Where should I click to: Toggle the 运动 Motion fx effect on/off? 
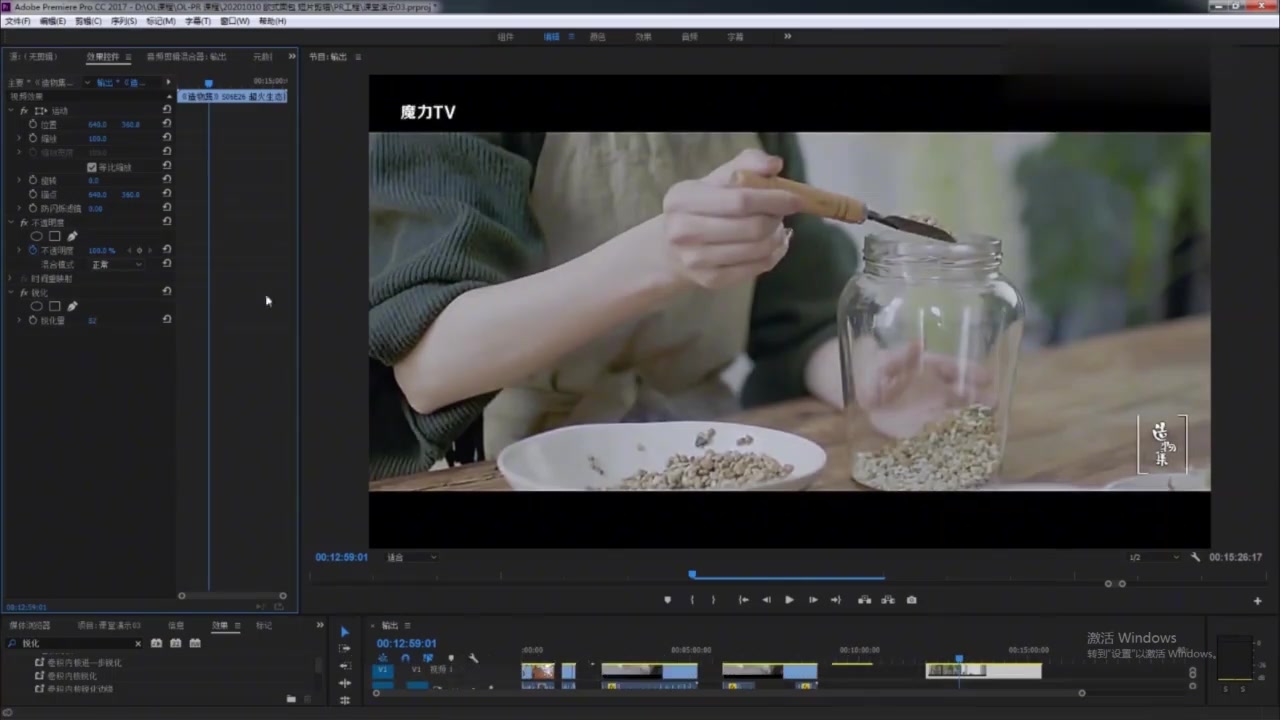tap(24, 110)
